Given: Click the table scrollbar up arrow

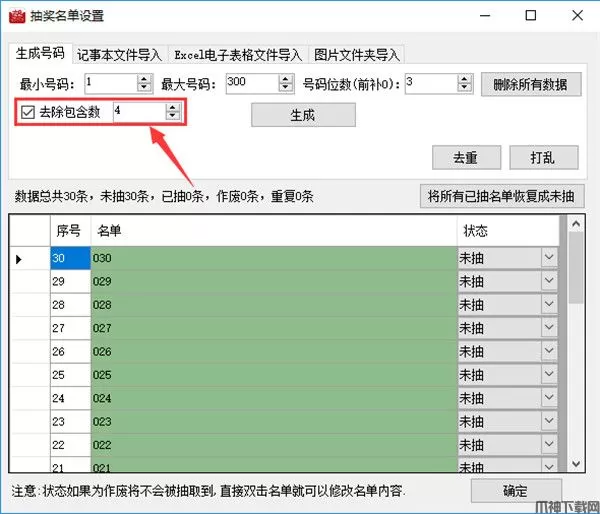Looking at the screenshot, I should tap(576, 224).
